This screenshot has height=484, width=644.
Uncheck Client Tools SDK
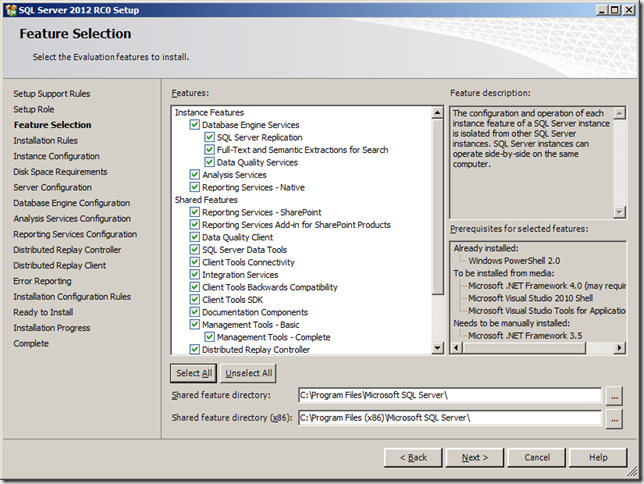click(x=195, y=300)
